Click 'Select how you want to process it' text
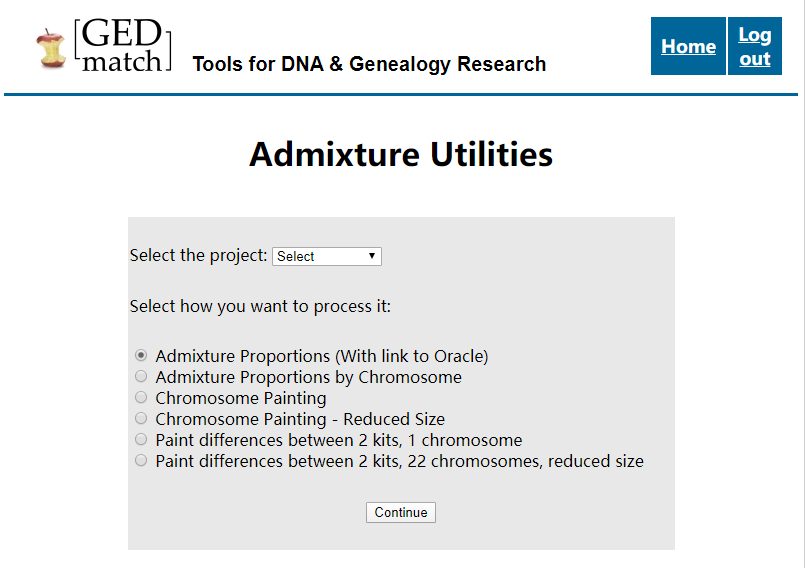Image resolution: width=805 pixels, height=568 pixels. click(260, 307)
